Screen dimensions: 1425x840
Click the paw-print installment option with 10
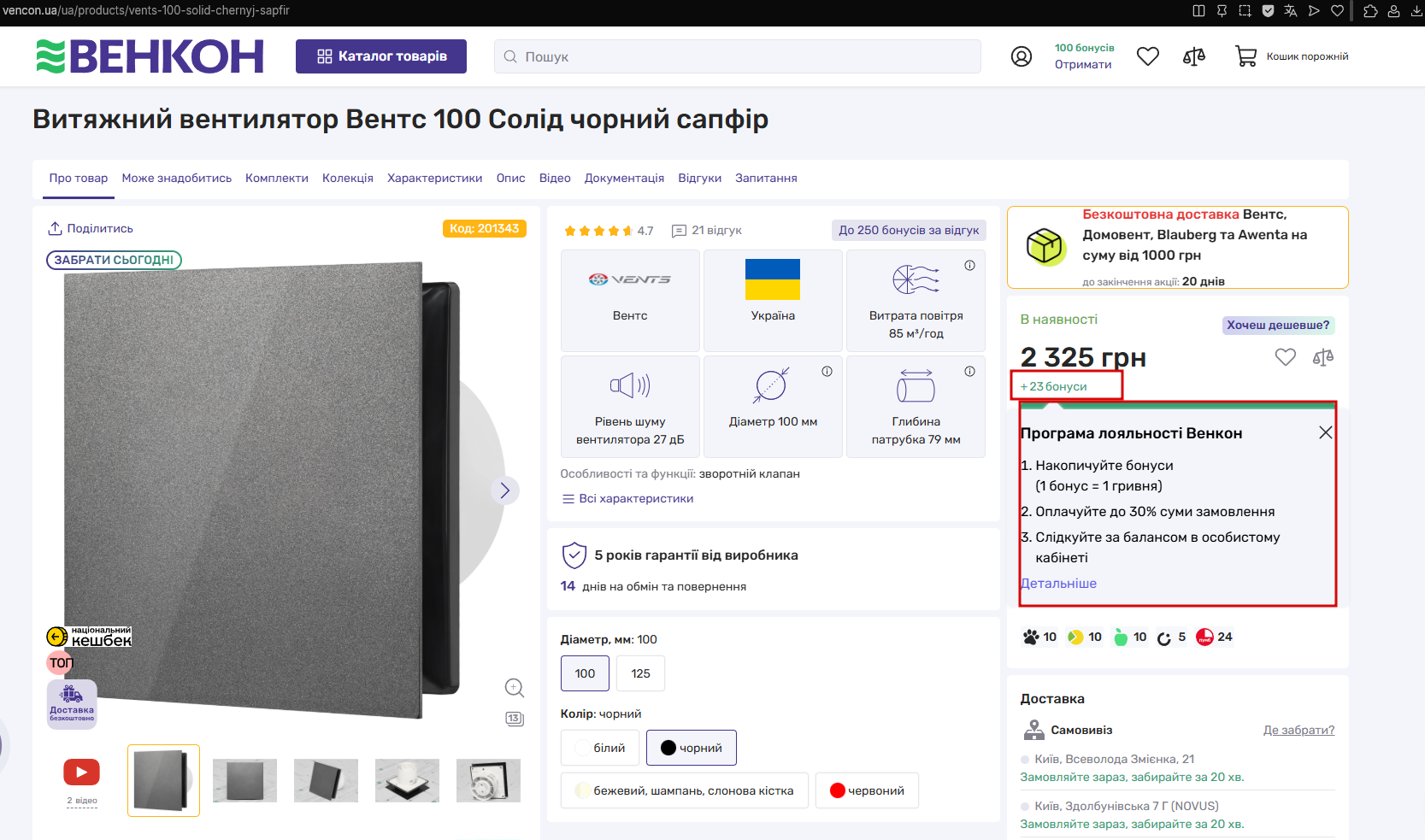point(1039,637)
